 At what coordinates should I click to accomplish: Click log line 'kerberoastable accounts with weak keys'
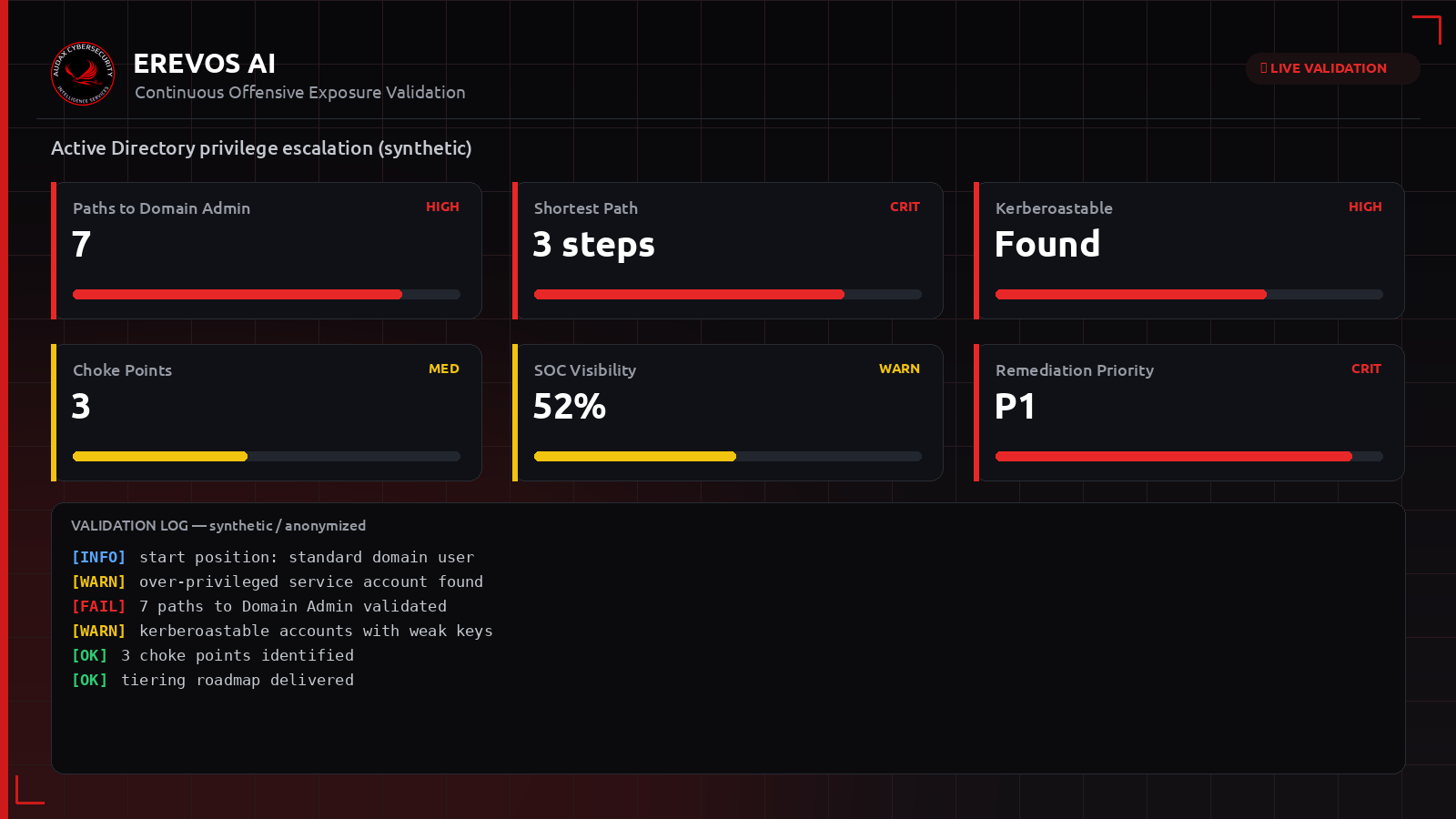[316, 631]
